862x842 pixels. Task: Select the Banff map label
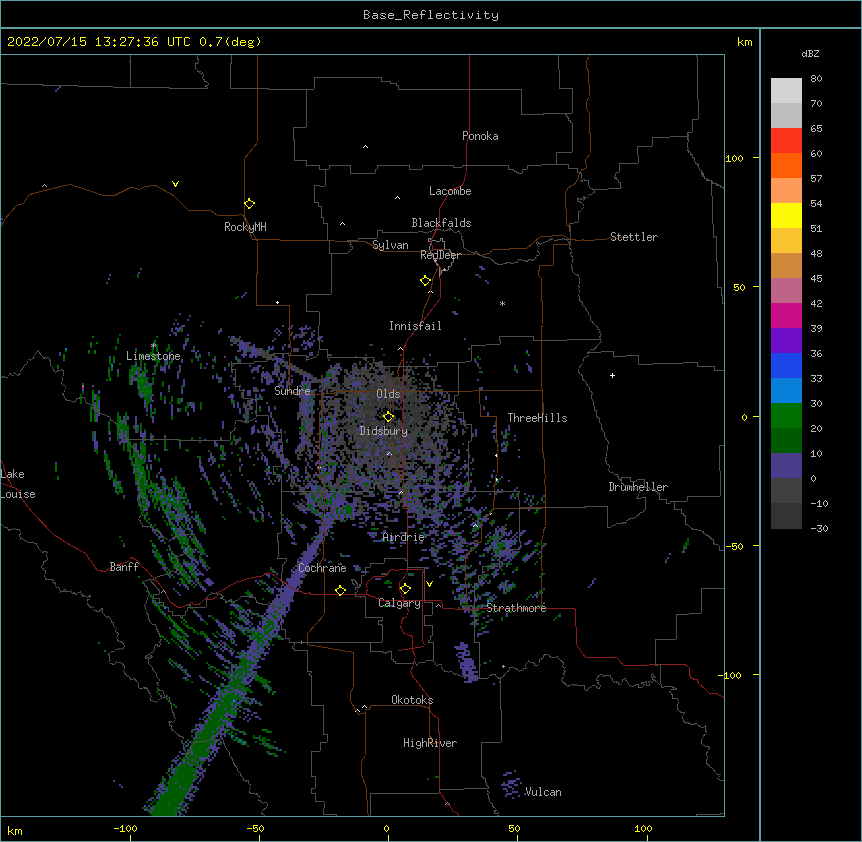coord(124,567)
